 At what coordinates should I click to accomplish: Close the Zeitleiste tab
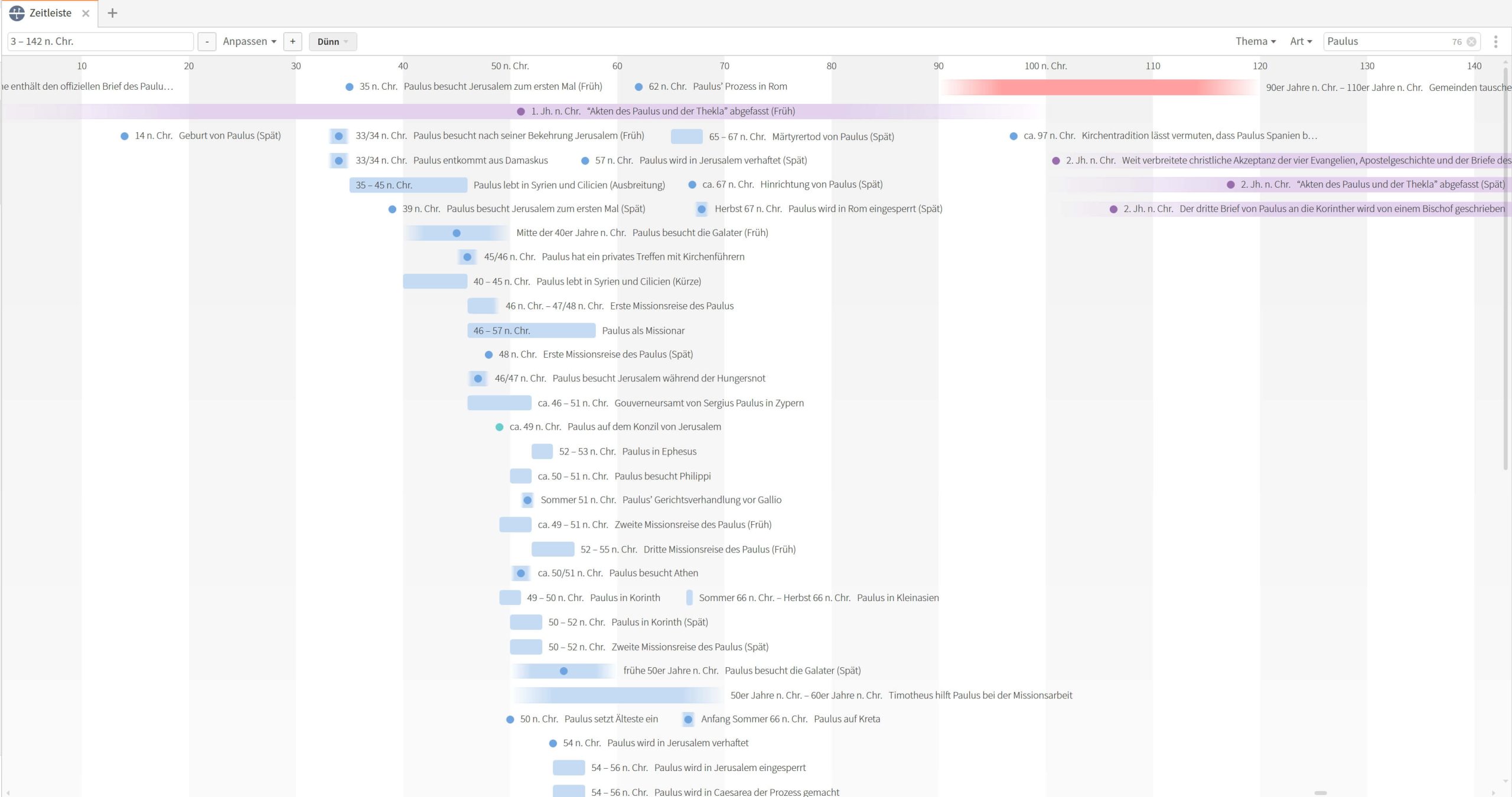pos(86,13)
